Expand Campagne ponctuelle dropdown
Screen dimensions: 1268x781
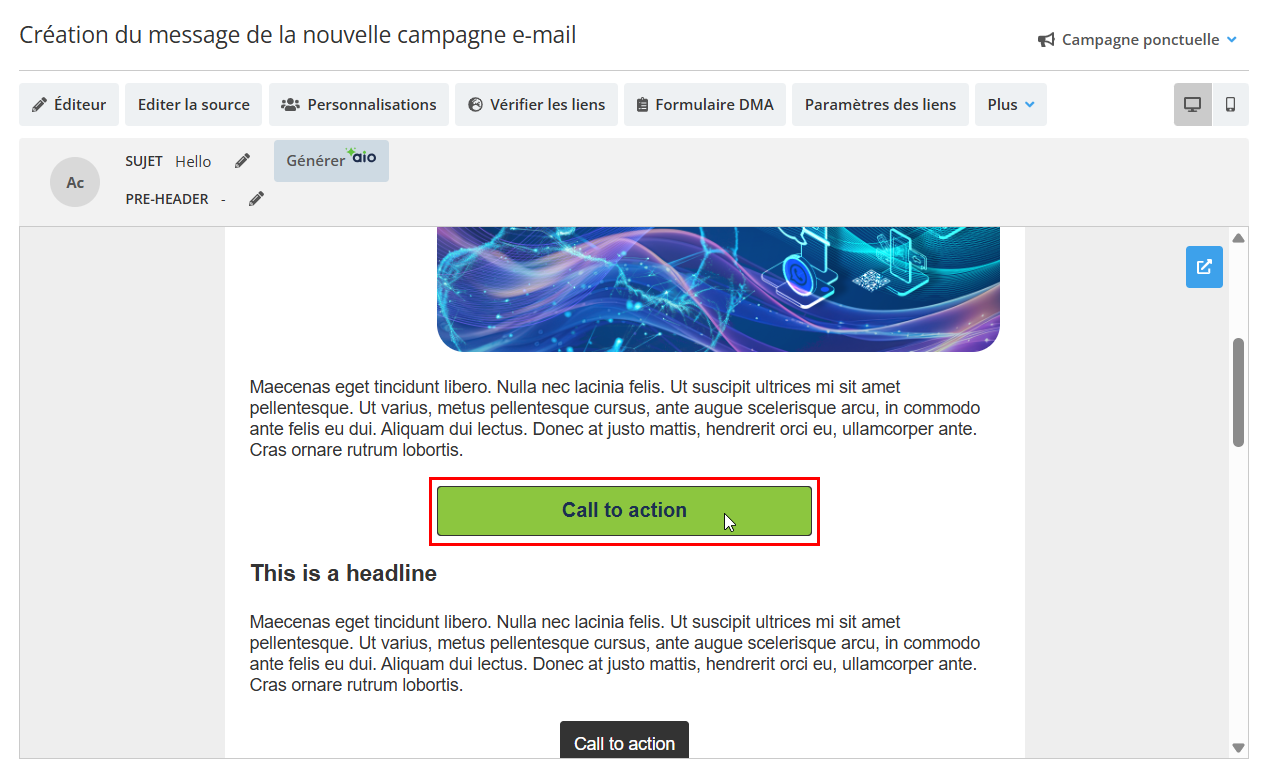tap(1138, 40)
